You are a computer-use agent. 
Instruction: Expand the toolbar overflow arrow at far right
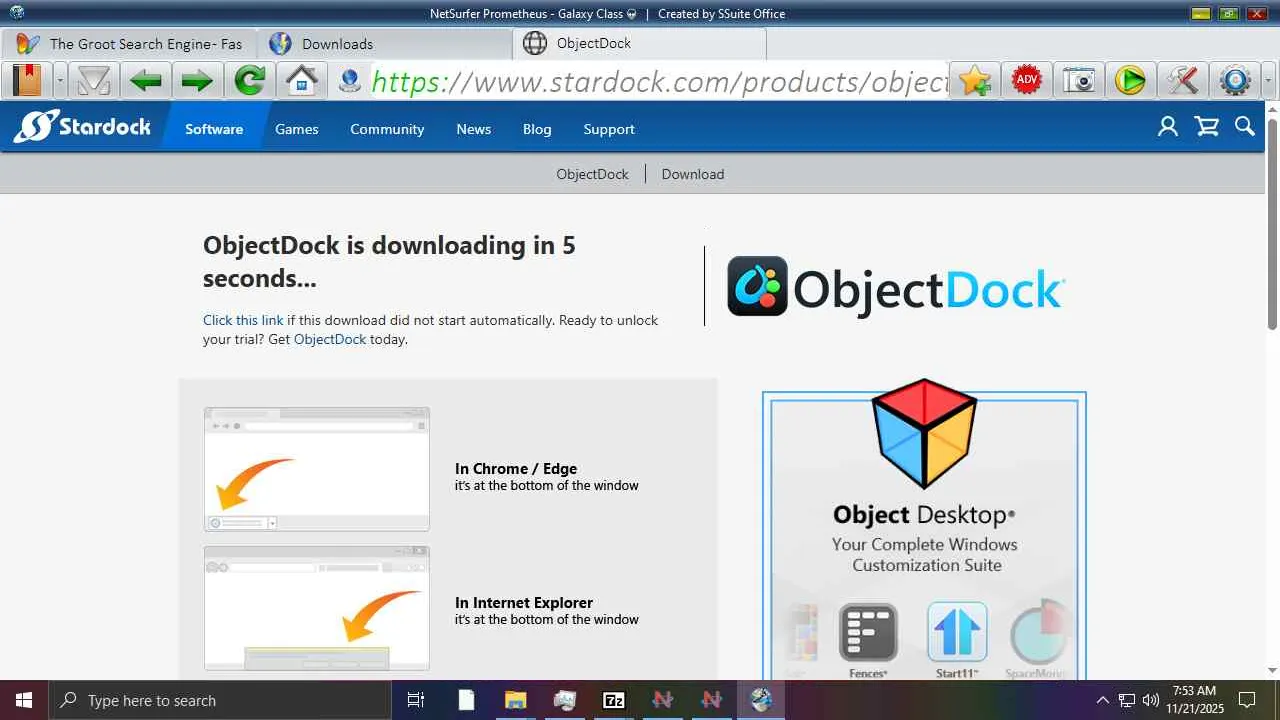coord(1270,80)
